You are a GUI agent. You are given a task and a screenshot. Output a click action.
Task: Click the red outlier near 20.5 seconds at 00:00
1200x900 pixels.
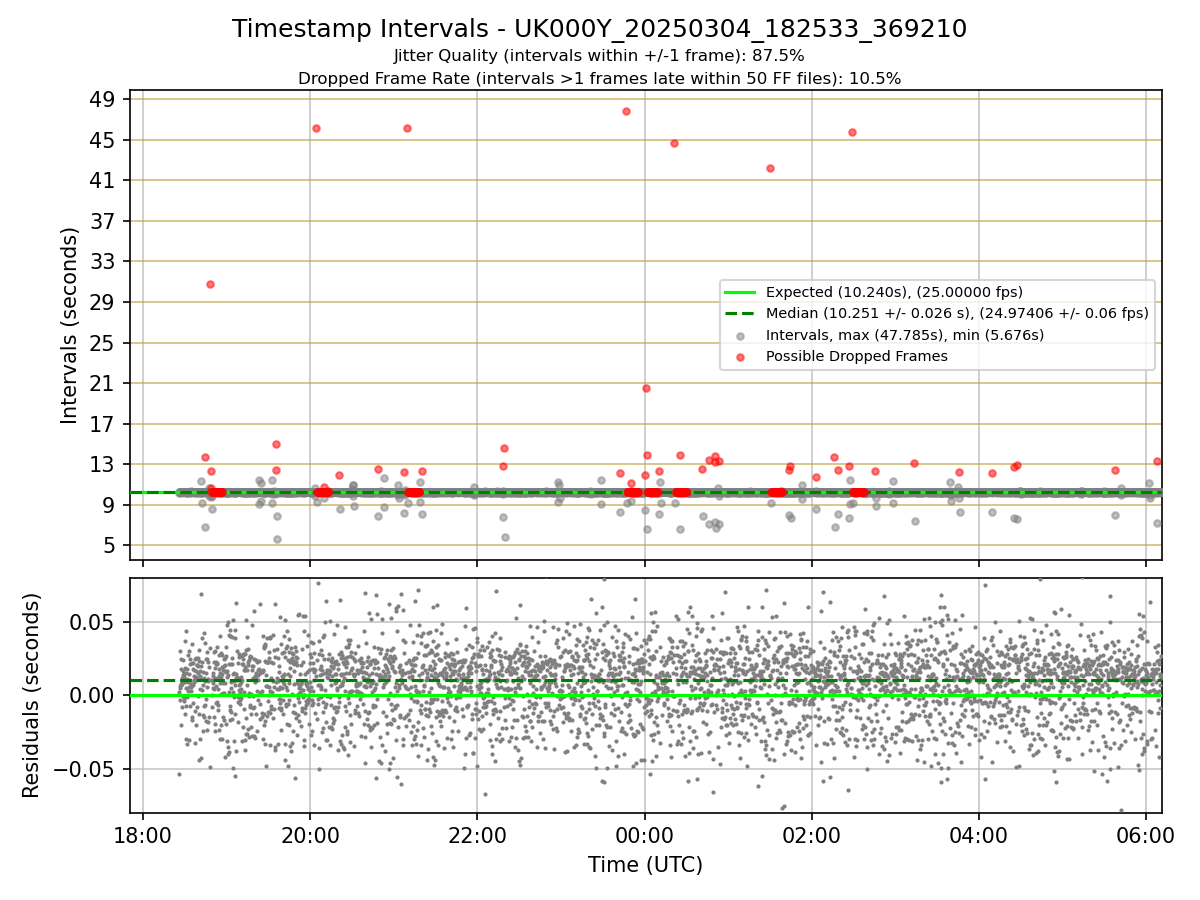646,388
